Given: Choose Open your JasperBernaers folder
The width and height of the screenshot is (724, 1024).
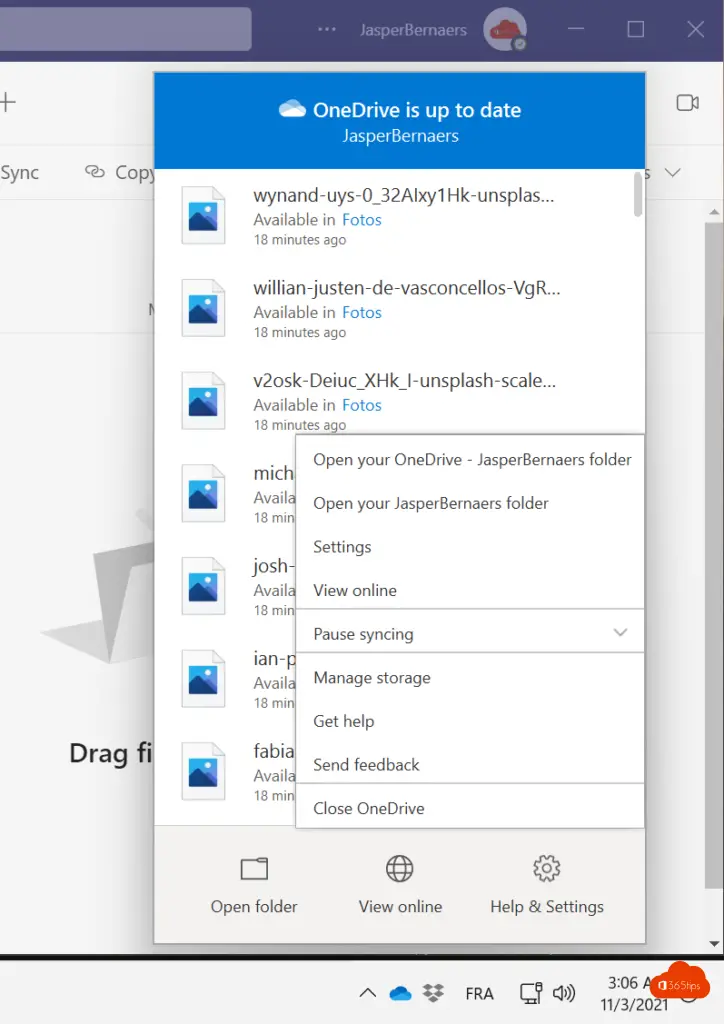Looking at the screenshot, I should point(470,503).
